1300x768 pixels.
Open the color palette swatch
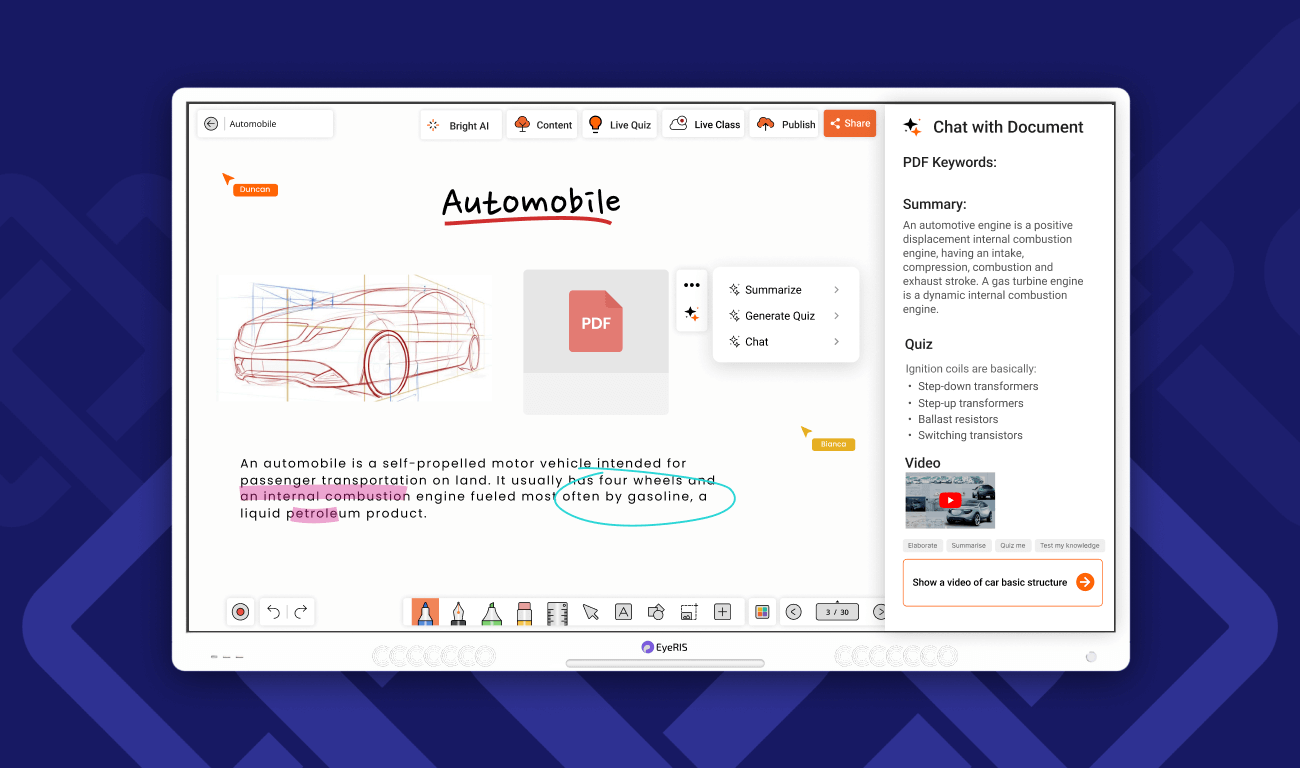click(762, 612)
